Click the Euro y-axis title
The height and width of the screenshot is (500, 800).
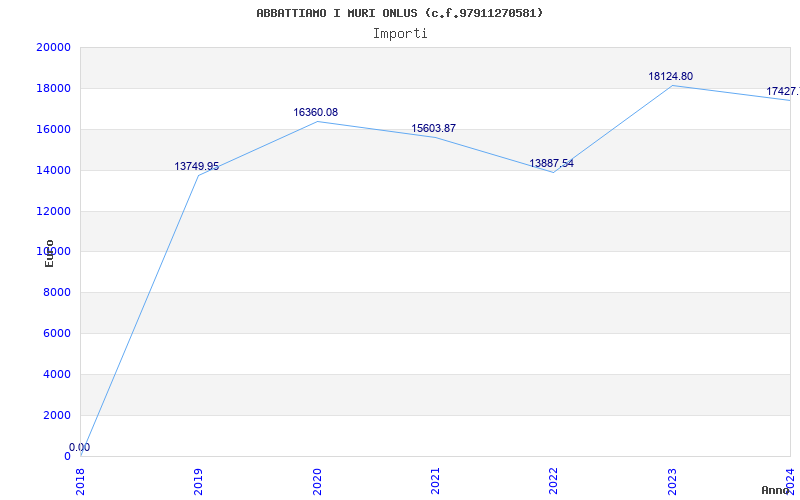49,253
